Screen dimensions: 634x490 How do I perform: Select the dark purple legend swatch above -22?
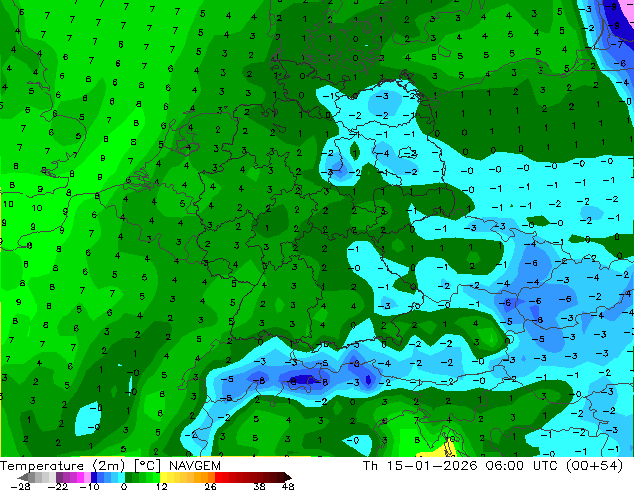pos(59,477)
